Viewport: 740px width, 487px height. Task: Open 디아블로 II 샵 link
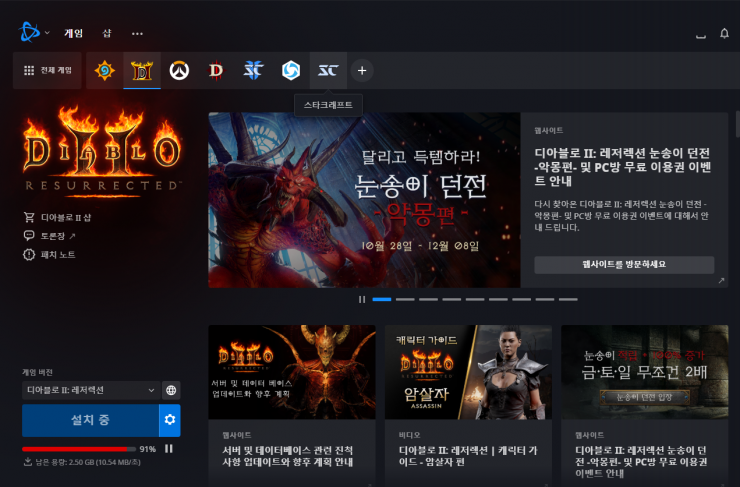pyautogui.click(x=66, y=218)
